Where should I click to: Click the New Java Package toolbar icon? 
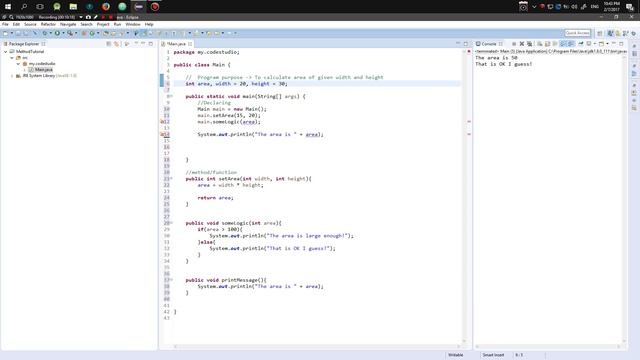(84, 33)
